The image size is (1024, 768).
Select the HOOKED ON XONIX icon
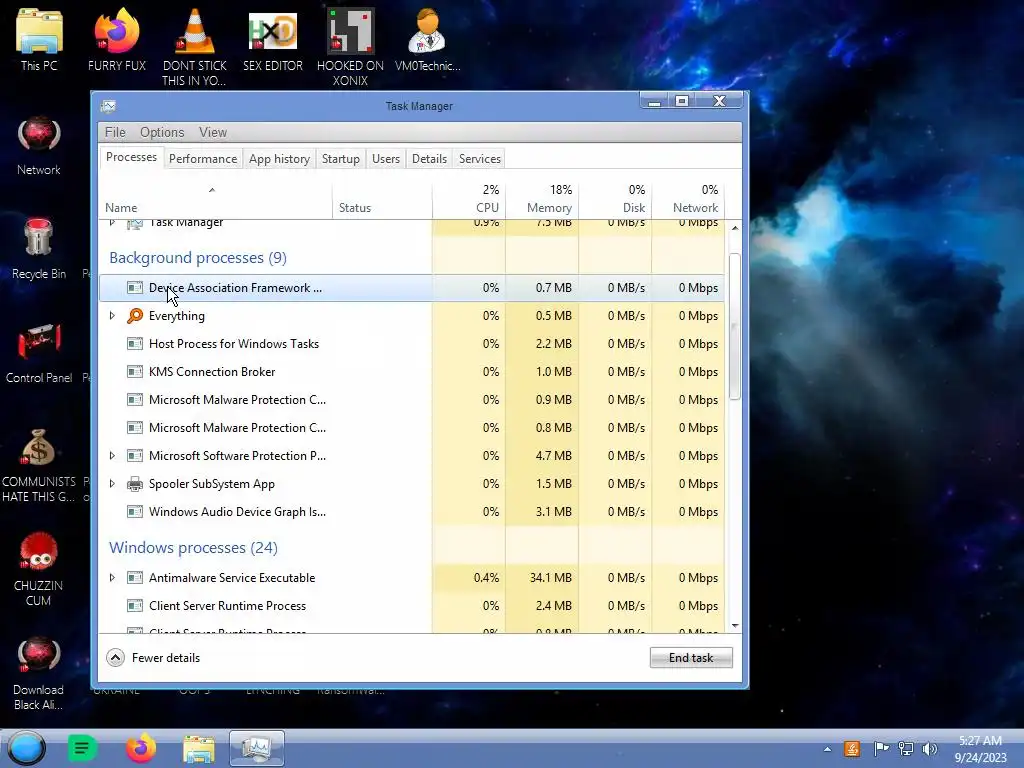[350, 46]
